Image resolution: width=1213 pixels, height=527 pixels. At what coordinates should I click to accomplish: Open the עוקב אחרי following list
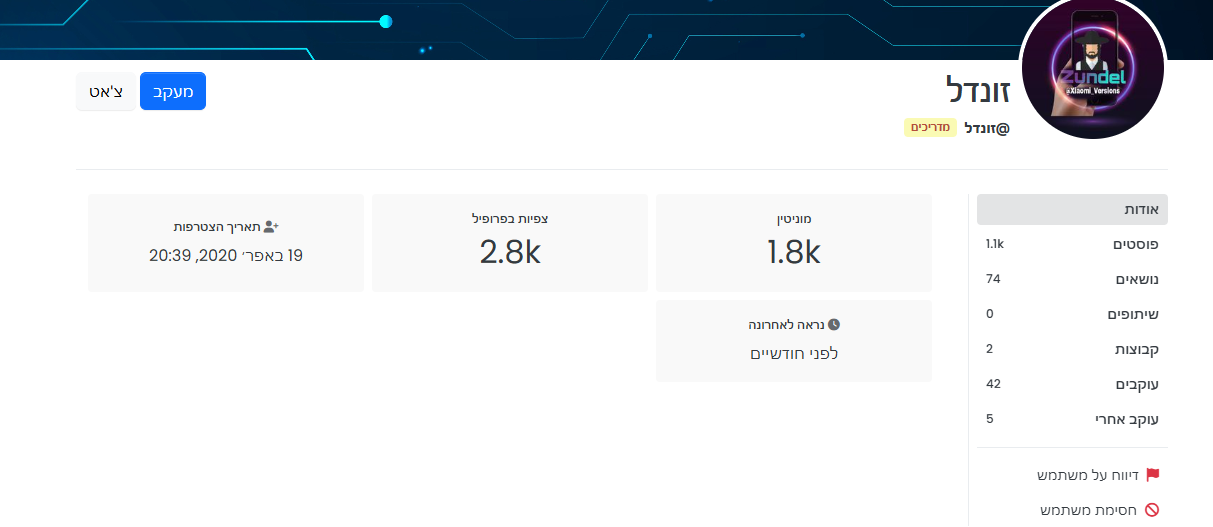point(1072,420)
